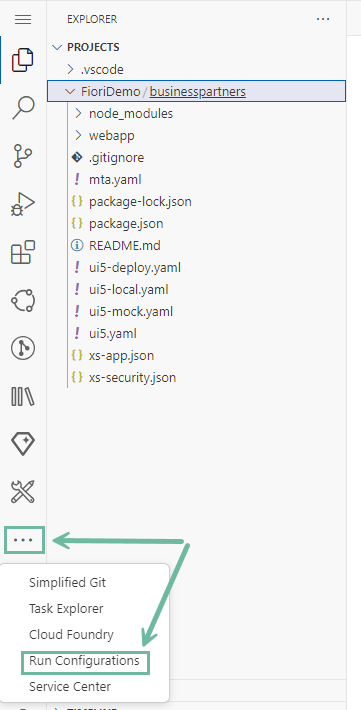Expand the node_modules folder chevron
Image resolution: width=361 pixels, height=710 pixels.
(x=78, y=113)
